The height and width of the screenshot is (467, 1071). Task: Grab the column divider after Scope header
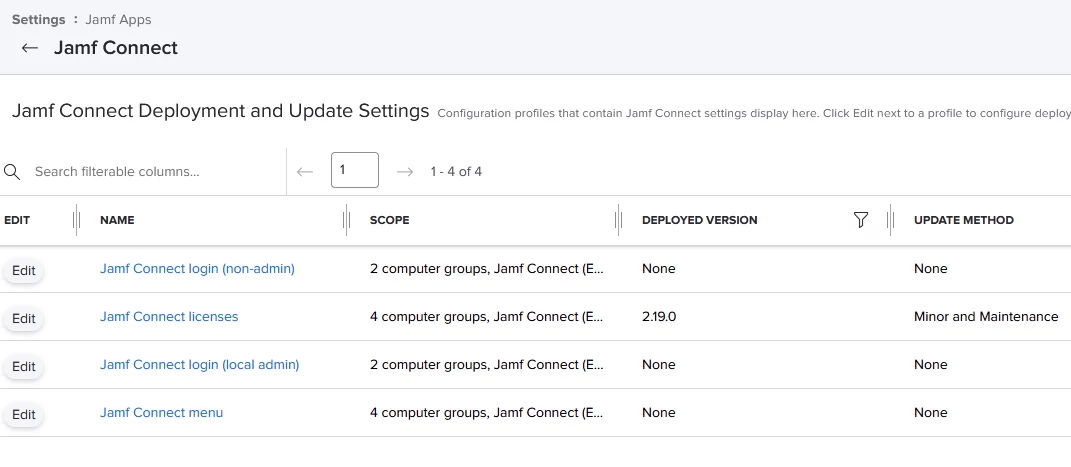tap(619, 220)
